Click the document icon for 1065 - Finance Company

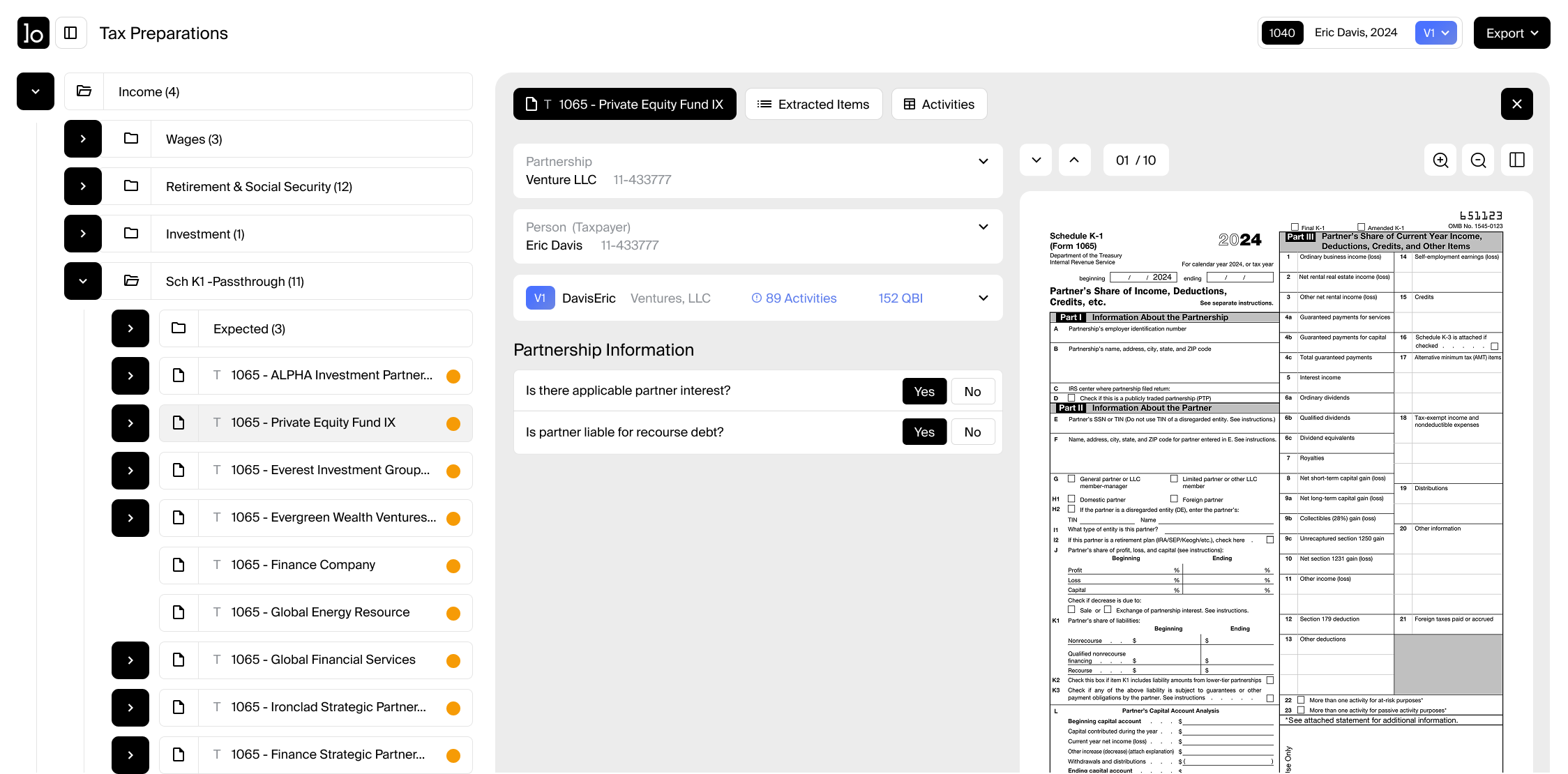[x=179, y=565]
